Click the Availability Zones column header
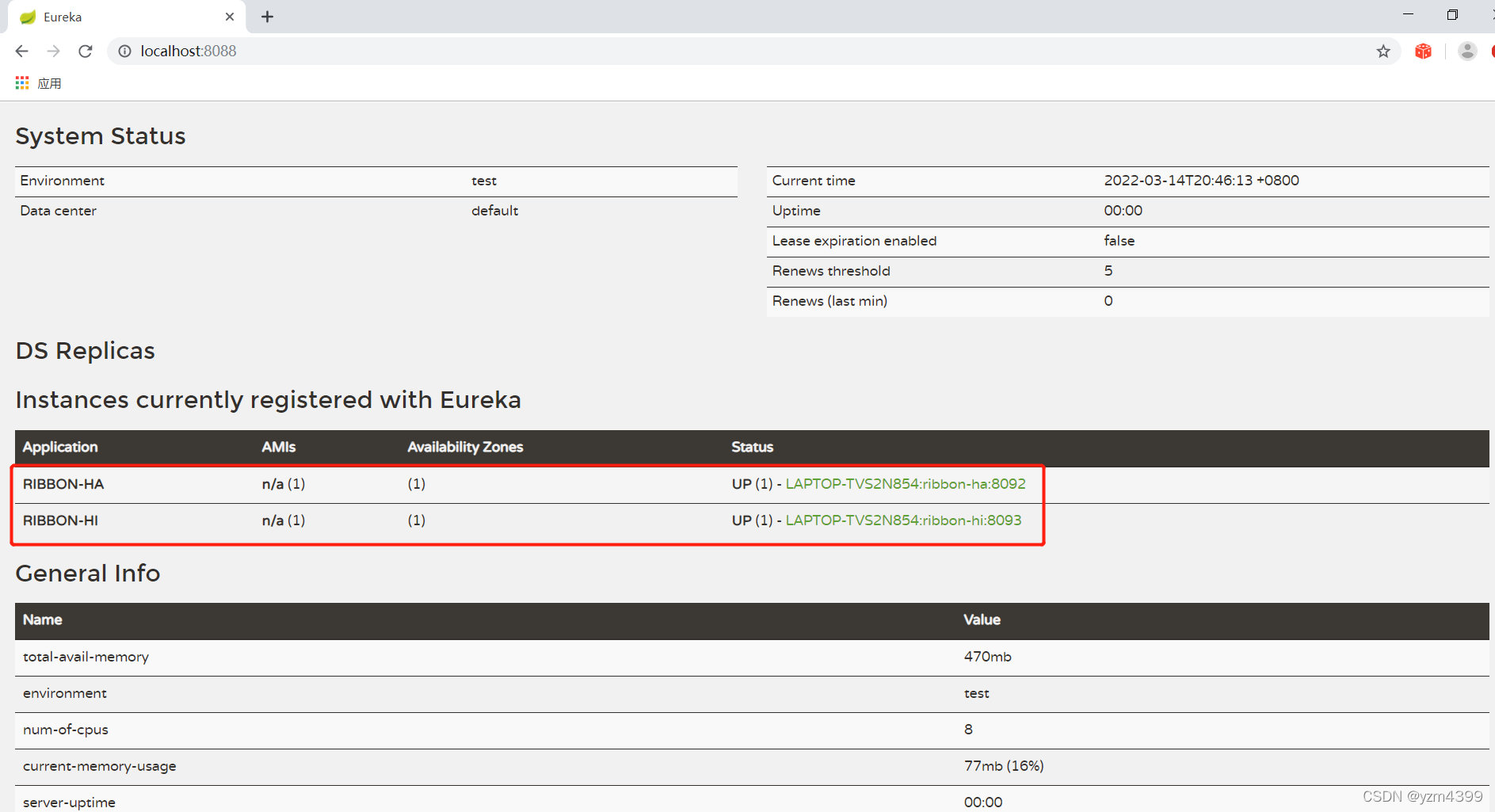This screenshot has height=812, width=1495. pos(465,447)
